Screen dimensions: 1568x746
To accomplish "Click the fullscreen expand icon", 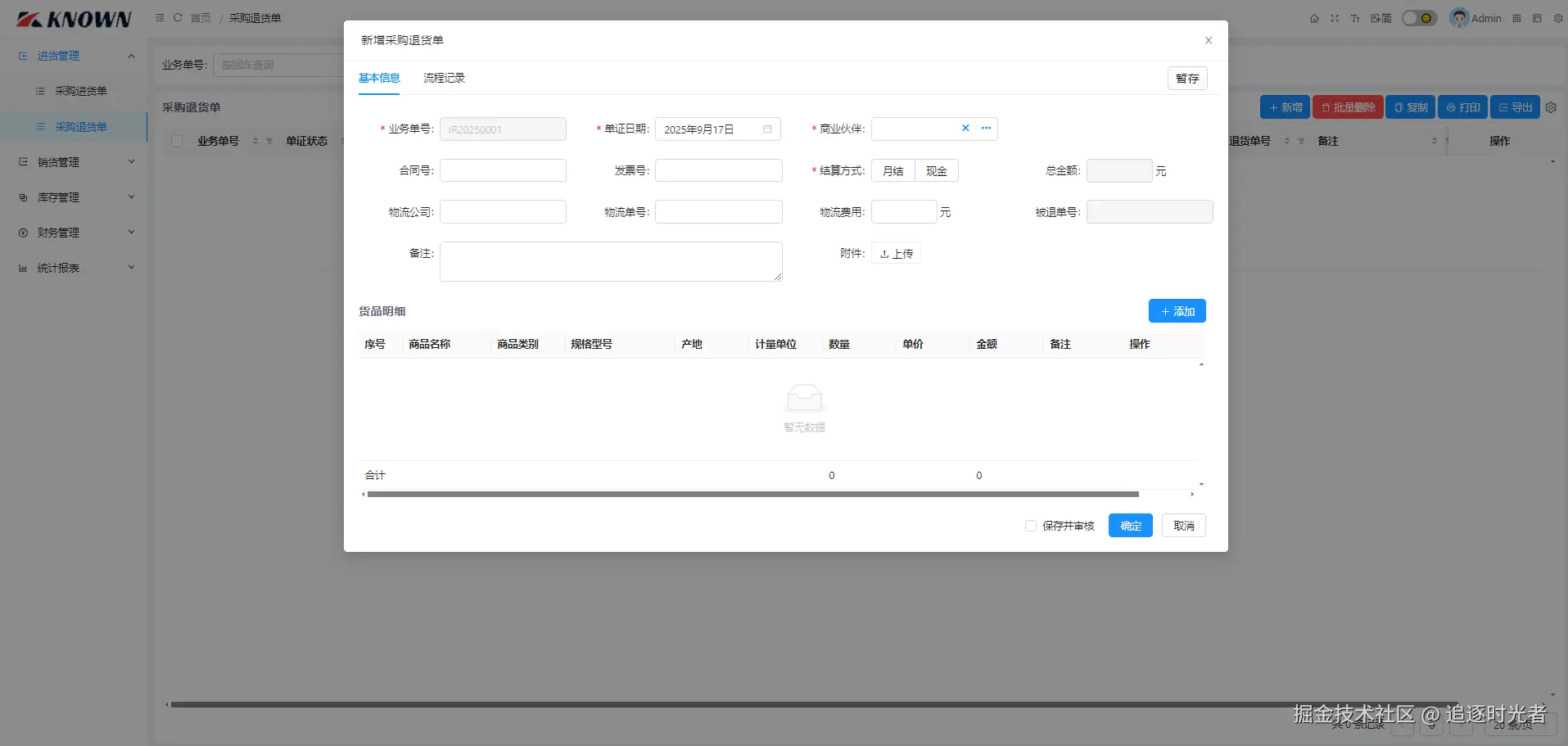I will (x=1335, y=18).
